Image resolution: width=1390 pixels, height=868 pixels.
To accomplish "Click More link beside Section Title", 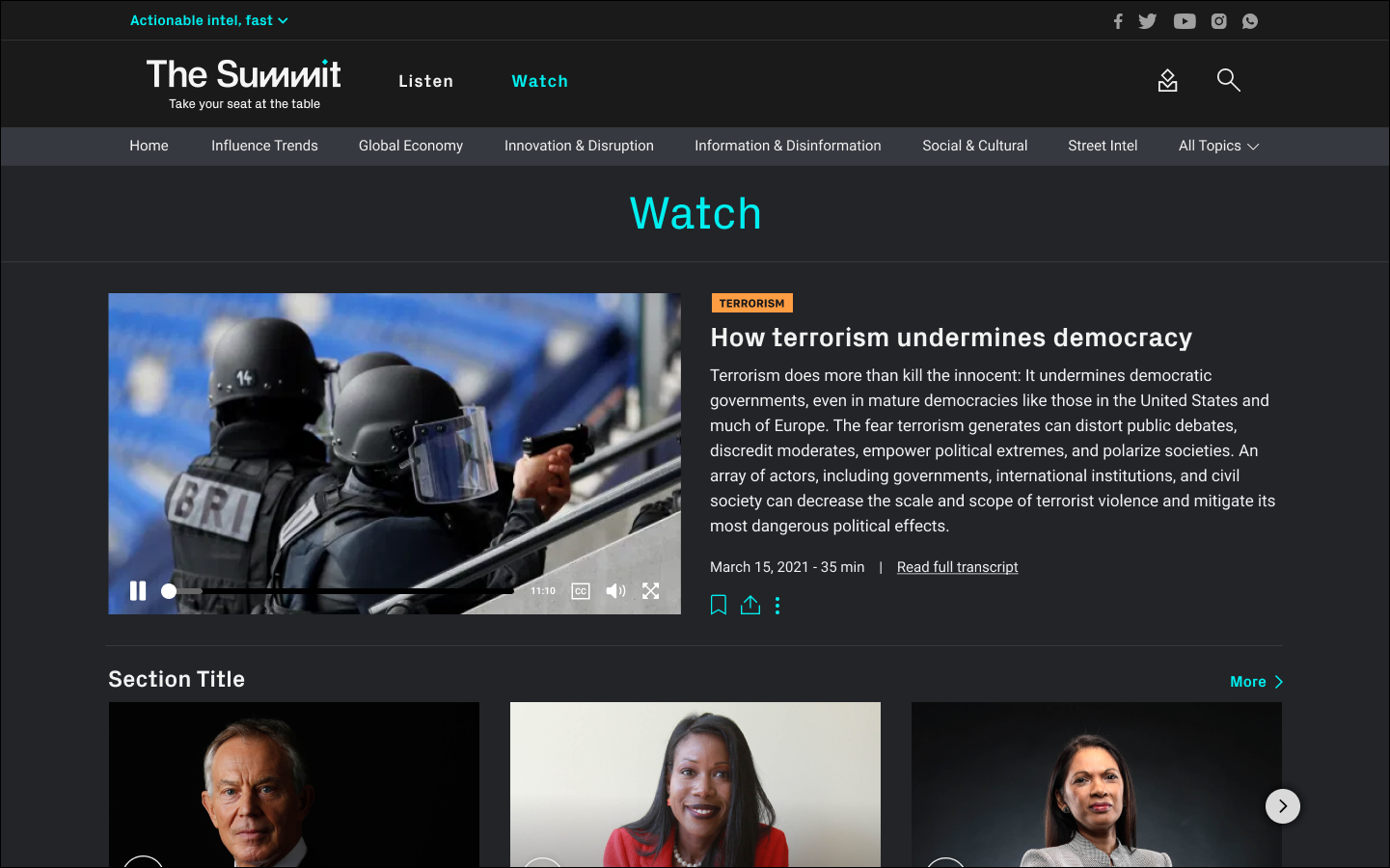I will [x=1256, y=682].
